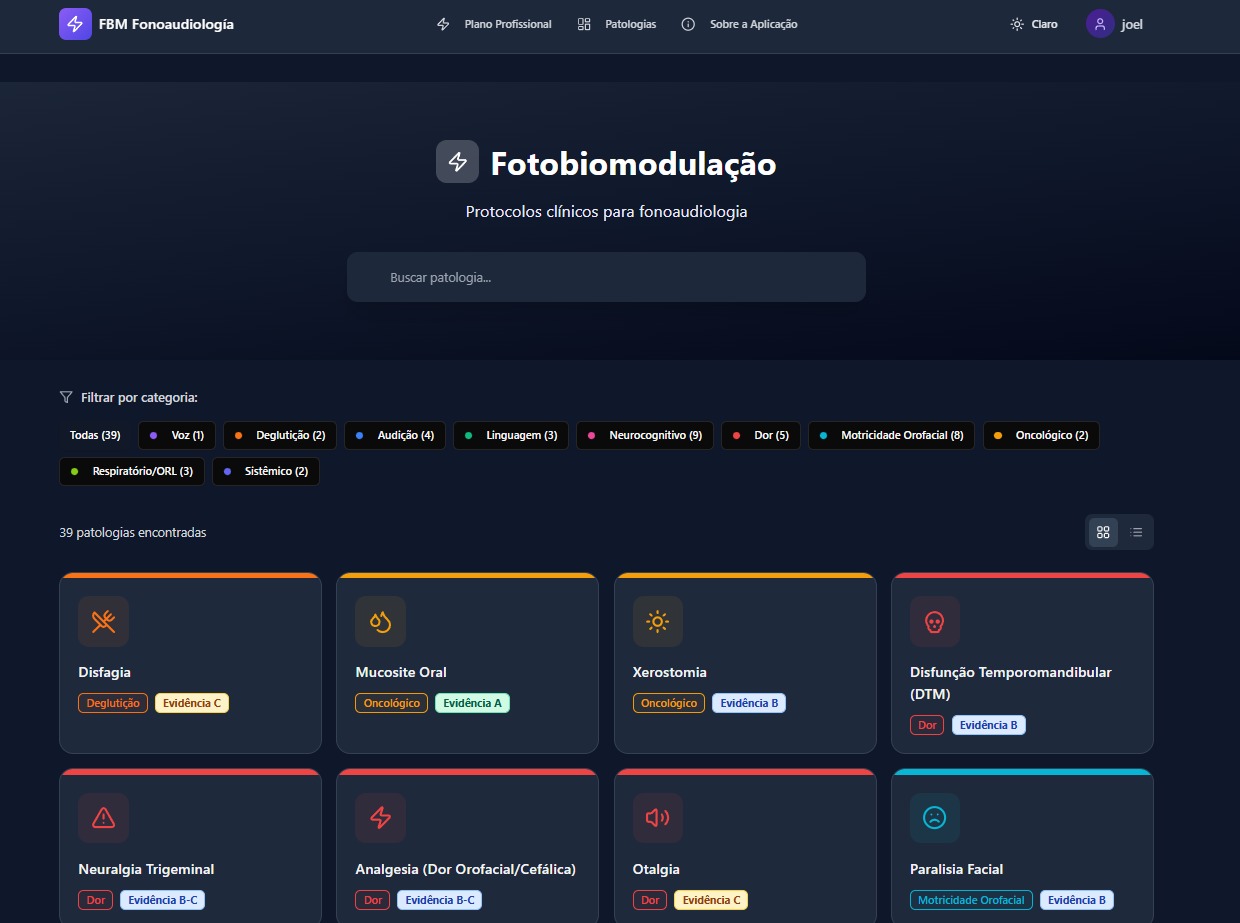Open Plano Profissional in the navigation
The width and height of the screenshot is (1240, 923).
[495, 24]
